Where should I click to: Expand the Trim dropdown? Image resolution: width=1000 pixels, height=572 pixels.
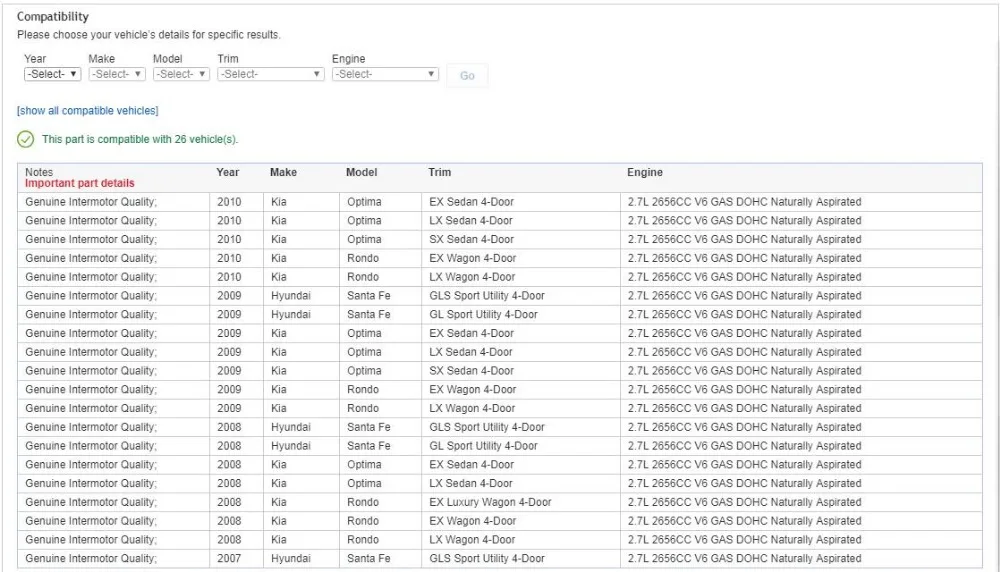point(270,74)
